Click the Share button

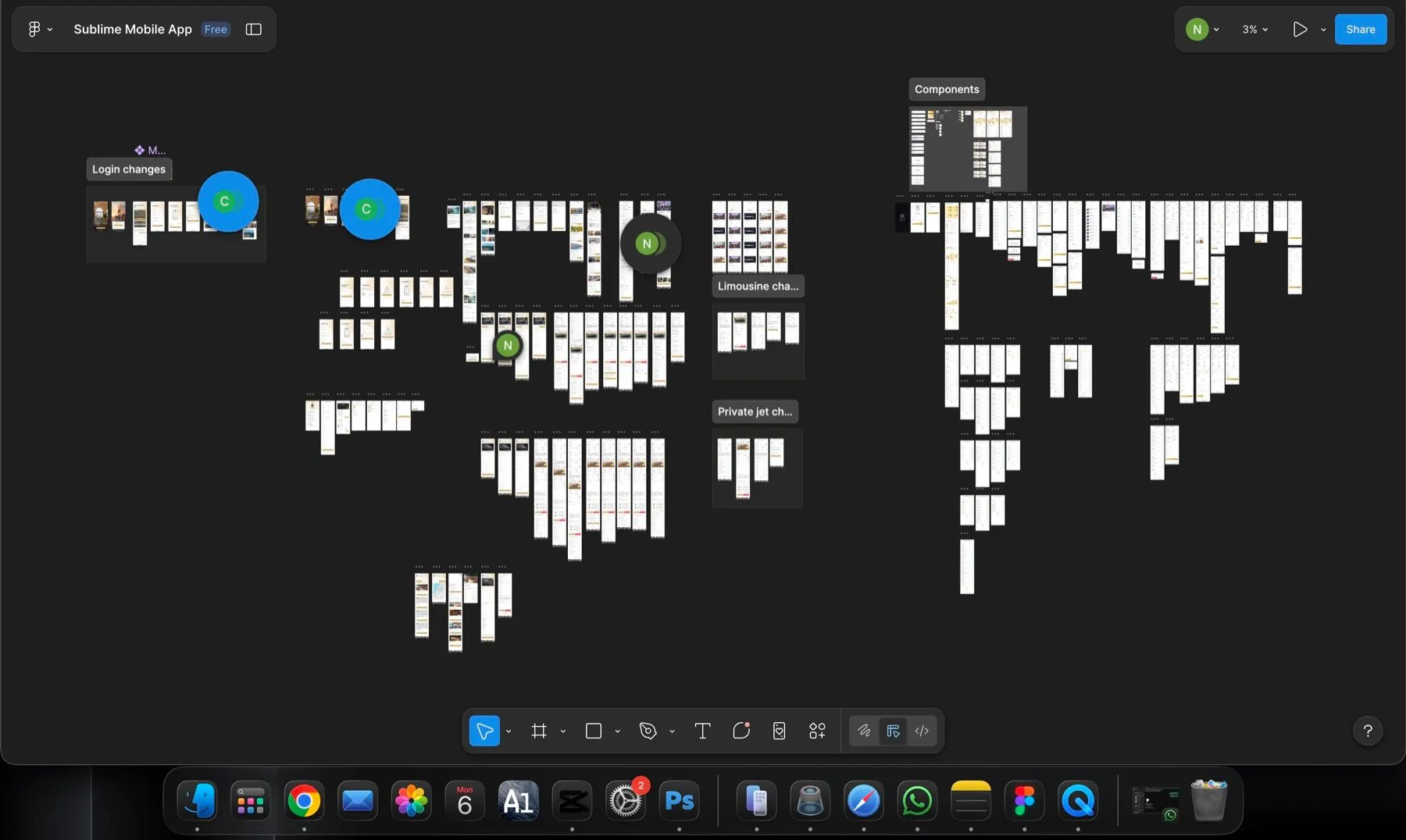(x=1361, y=30)
